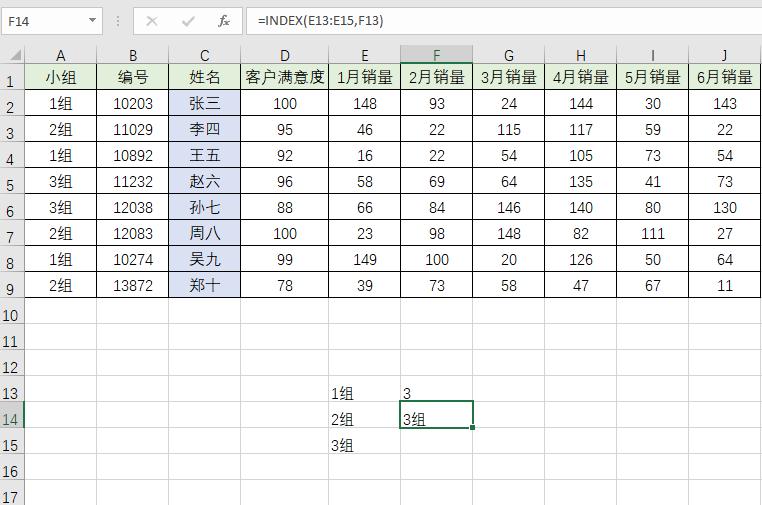Select column G header
This screenshot has height=505, width=762.
coord(509,55)
